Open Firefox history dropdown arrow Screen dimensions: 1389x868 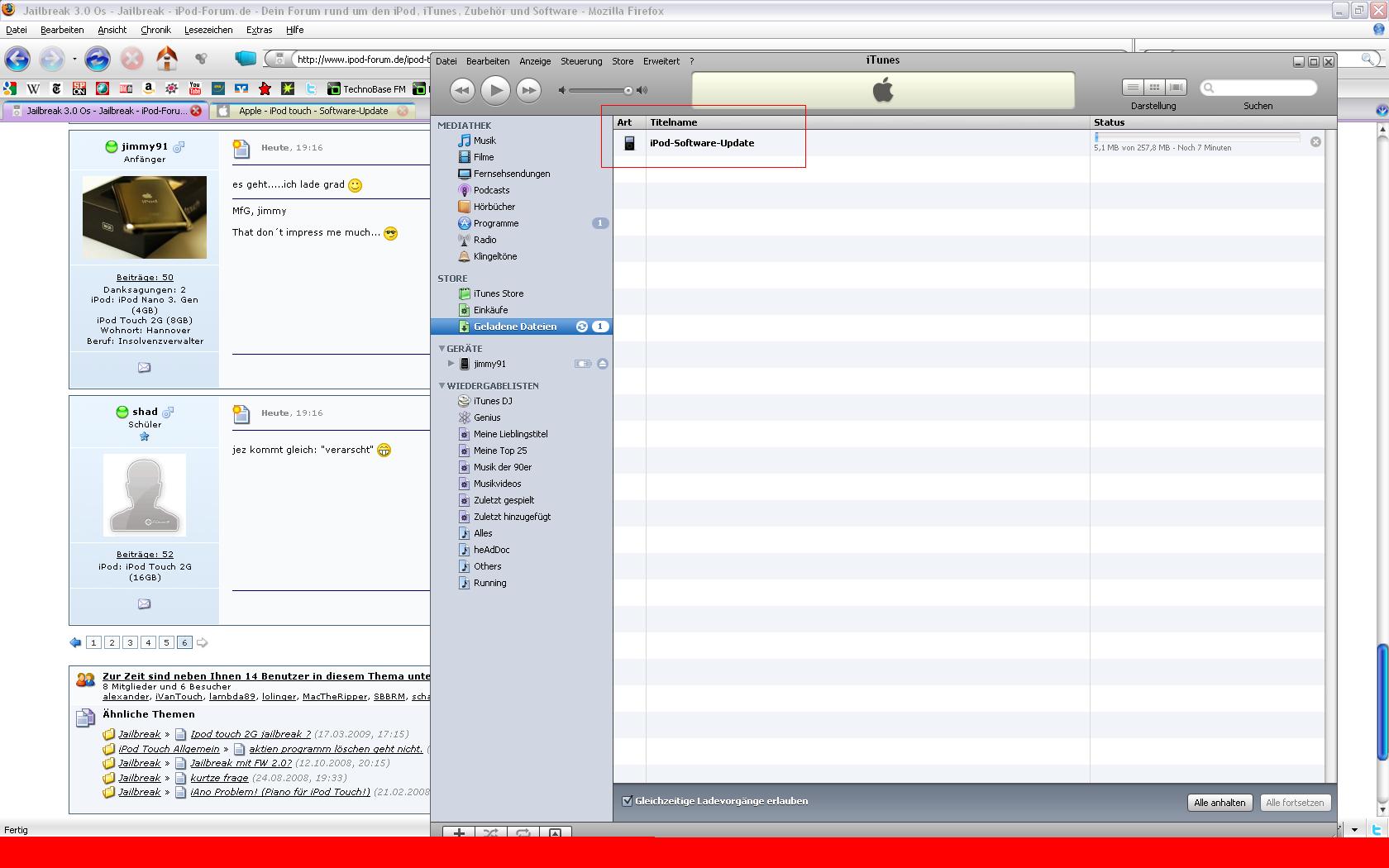74,60
